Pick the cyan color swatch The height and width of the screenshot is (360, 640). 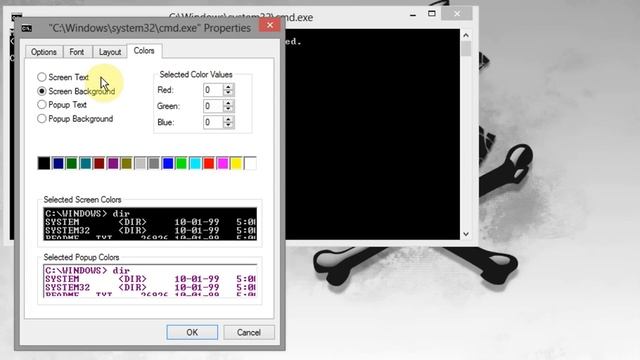coord(195,163)
